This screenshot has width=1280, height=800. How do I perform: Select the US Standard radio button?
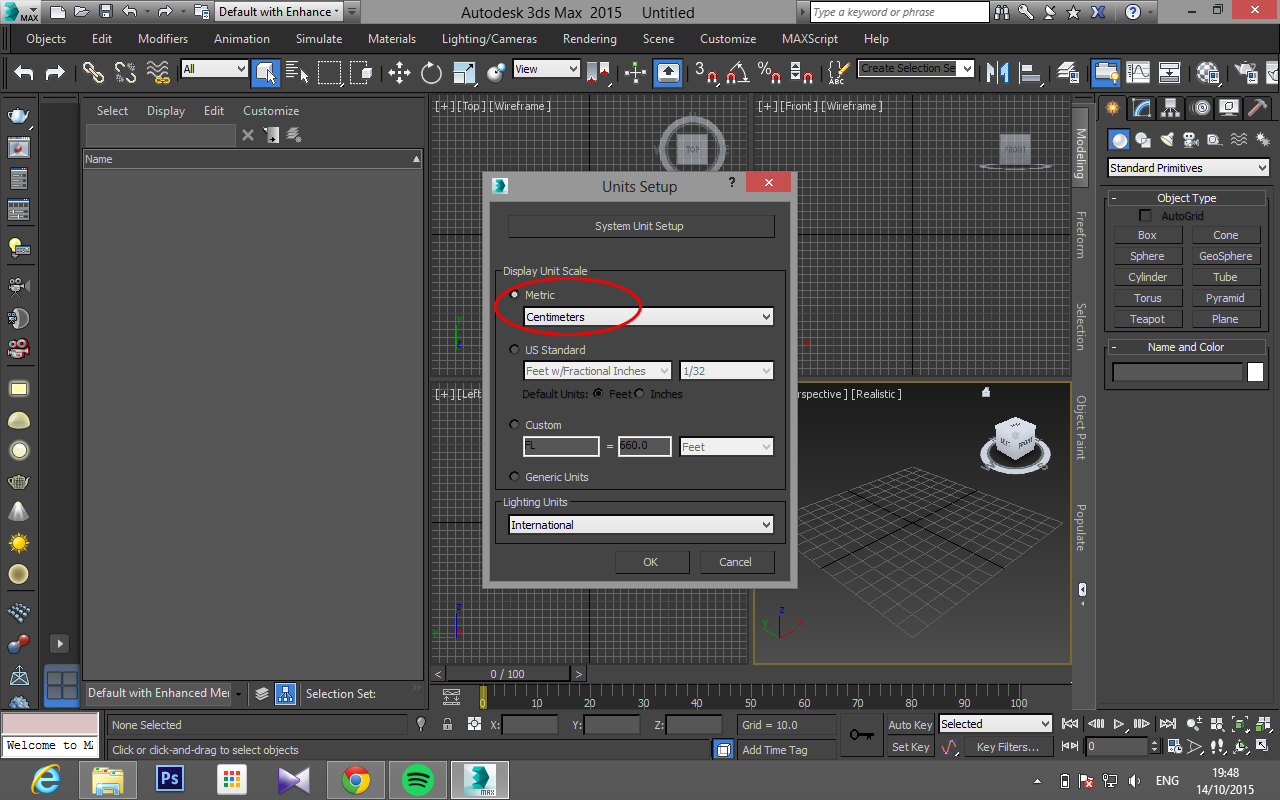pos(515,350)
